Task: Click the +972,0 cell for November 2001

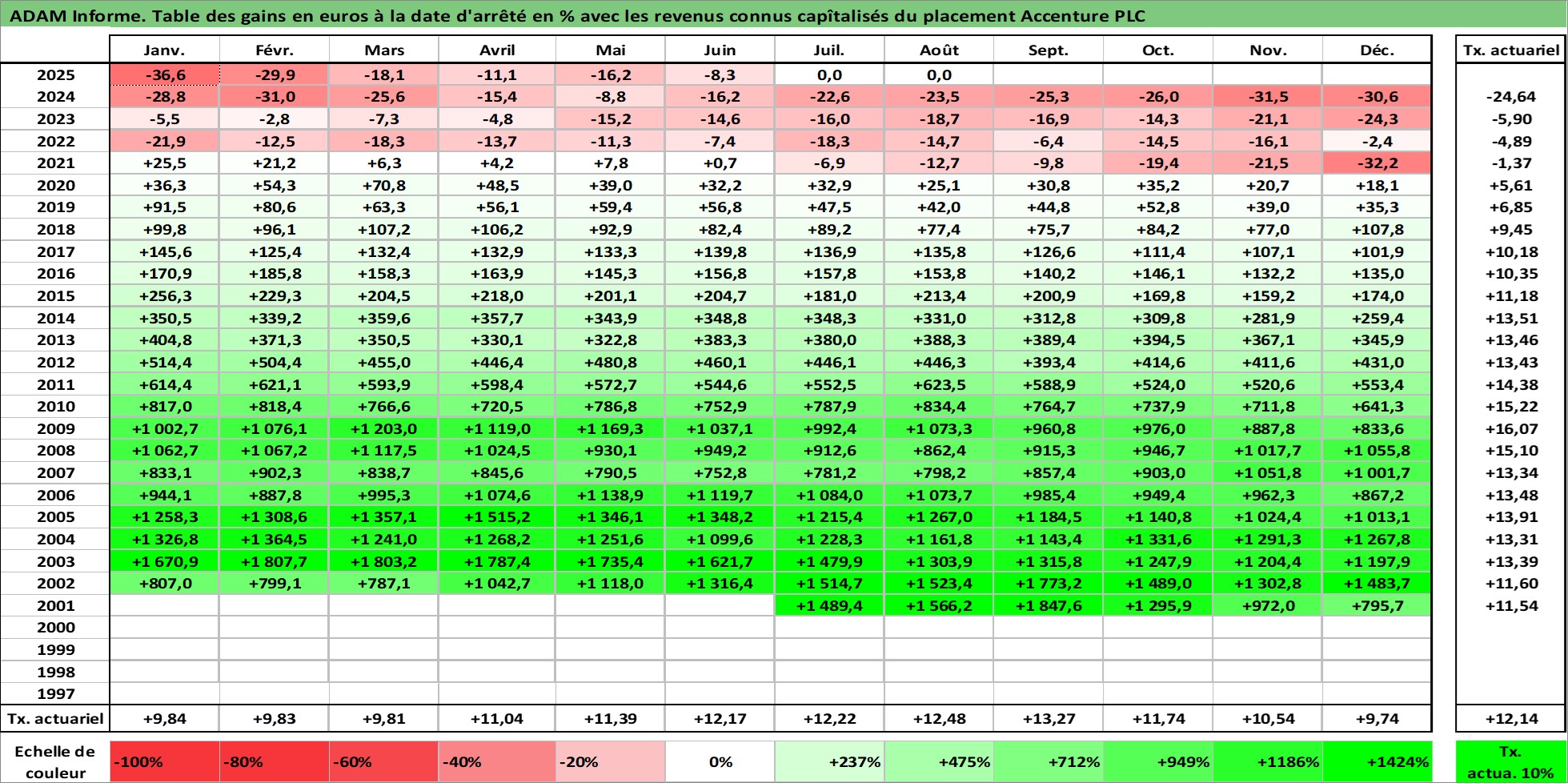Action: (x=1267, y=605)
